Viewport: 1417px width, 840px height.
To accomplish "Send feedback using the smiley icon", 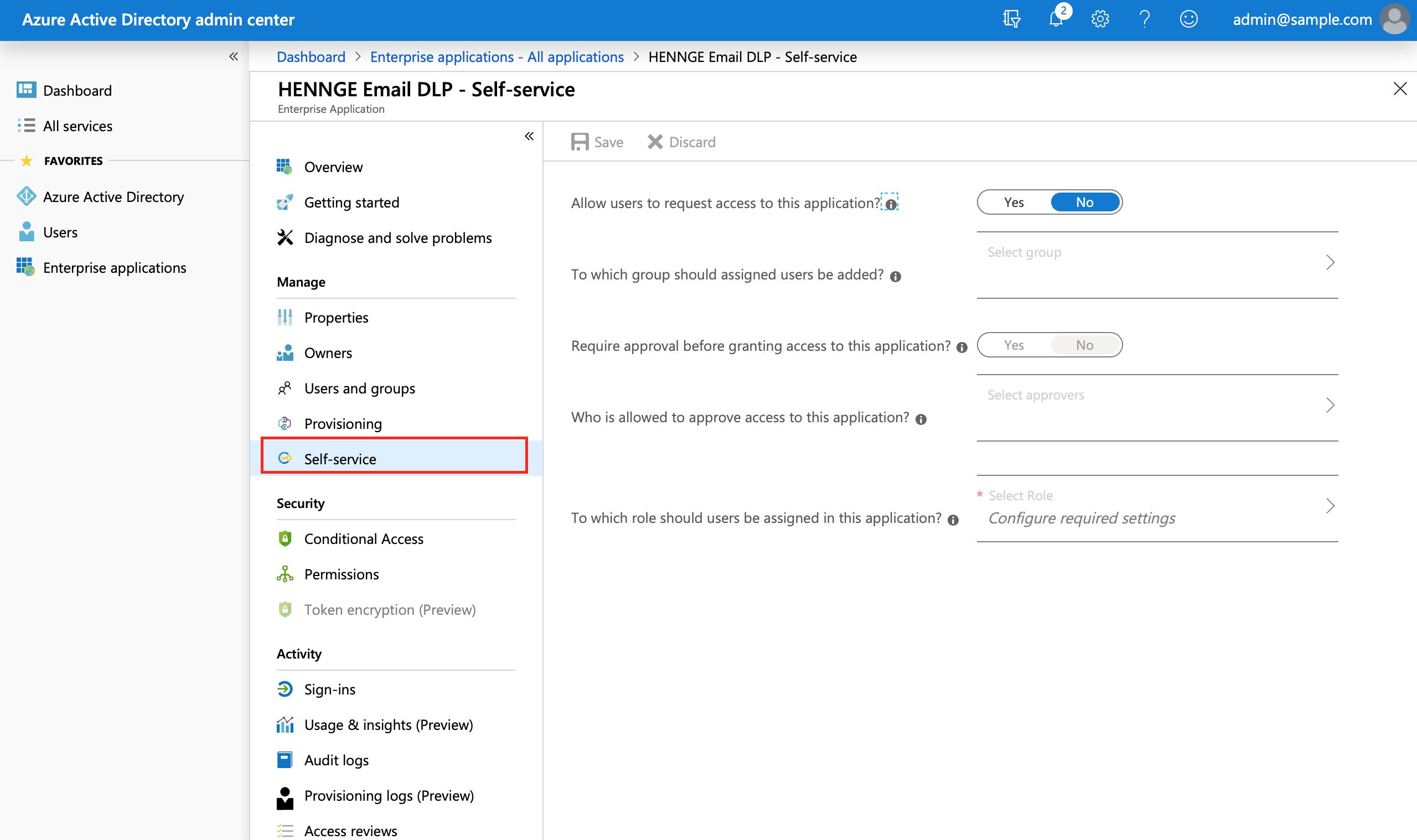I will pos(1188,19).
